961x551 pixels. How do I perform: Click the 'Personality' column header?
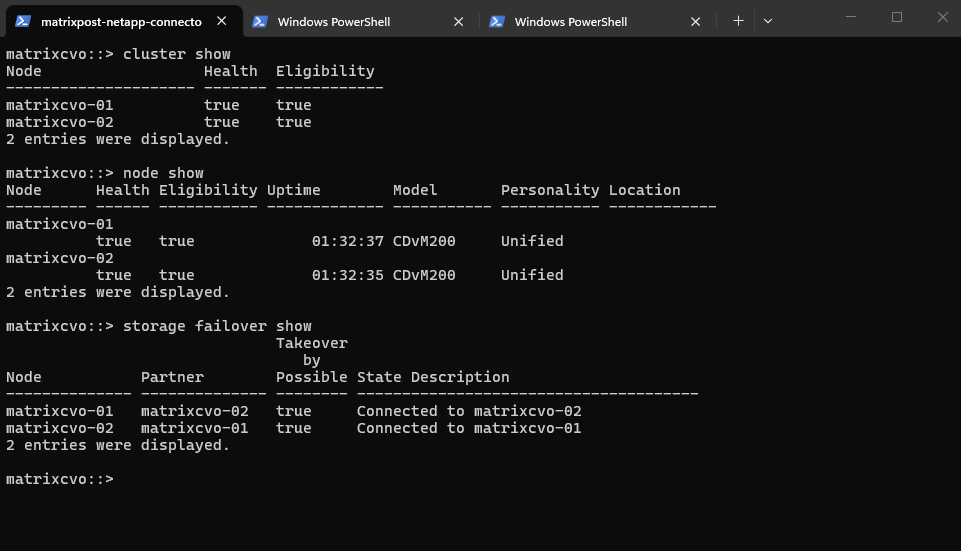pos(550,190)
